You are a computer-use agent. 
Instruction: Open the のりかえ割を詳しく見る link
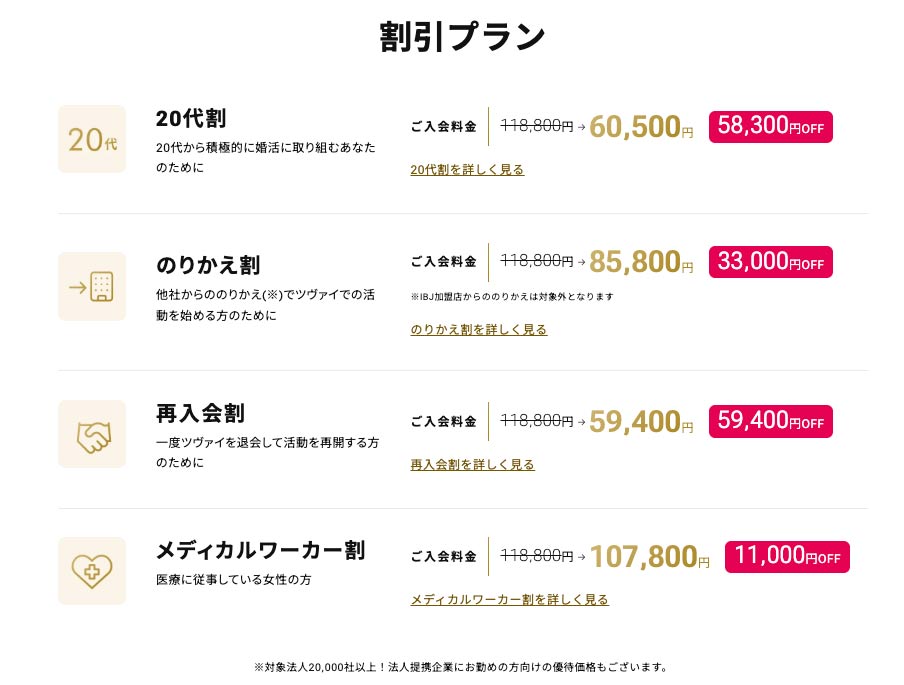478,329
